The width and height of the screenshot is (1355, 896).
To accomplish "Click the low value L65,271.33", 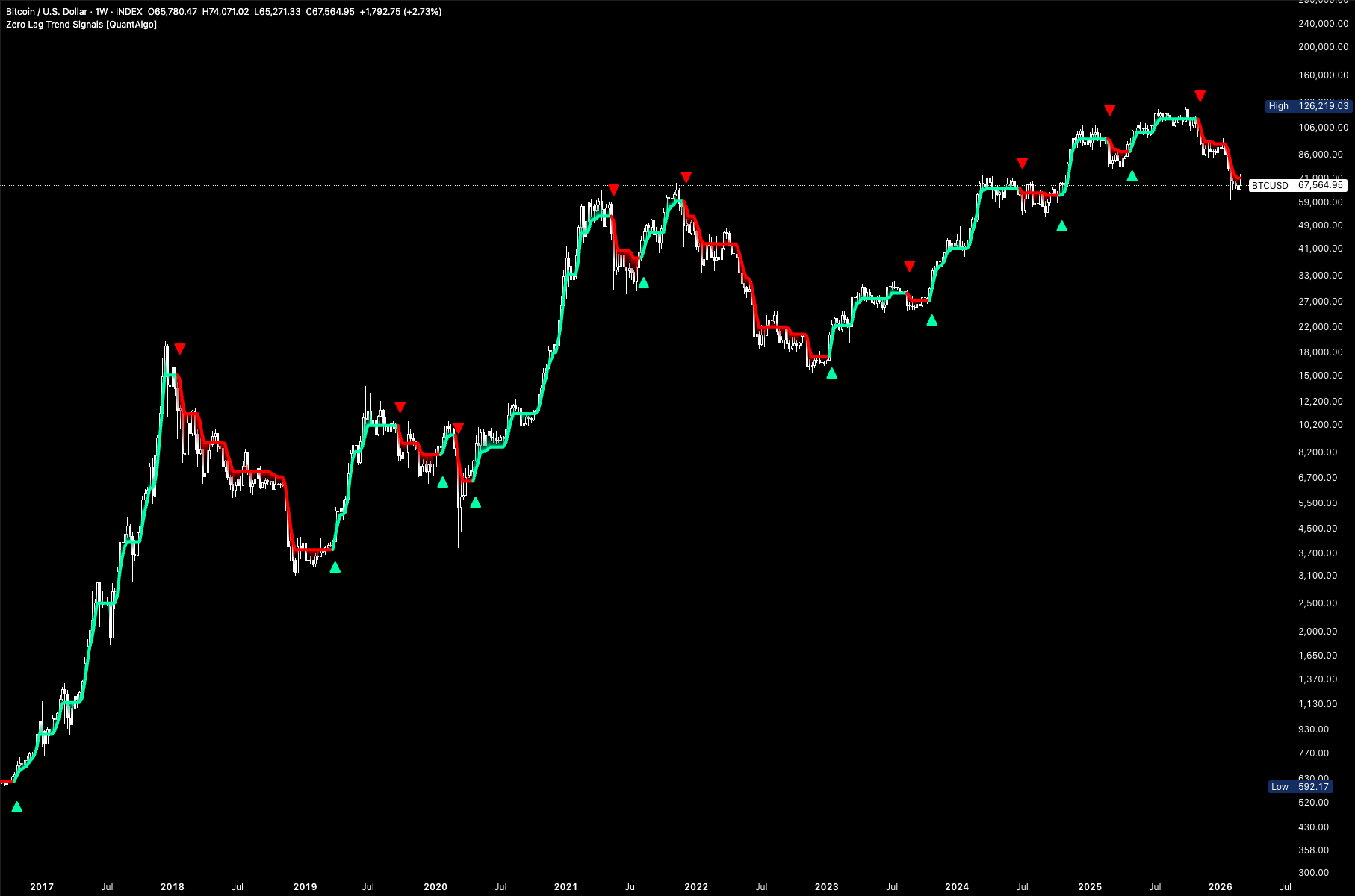I will [x=277, y=12].
